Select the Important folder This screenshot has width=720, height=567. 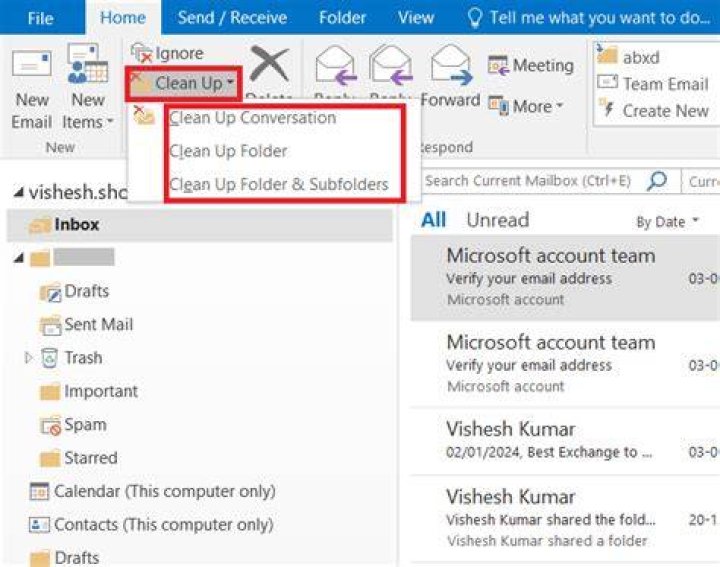[101, 391]
